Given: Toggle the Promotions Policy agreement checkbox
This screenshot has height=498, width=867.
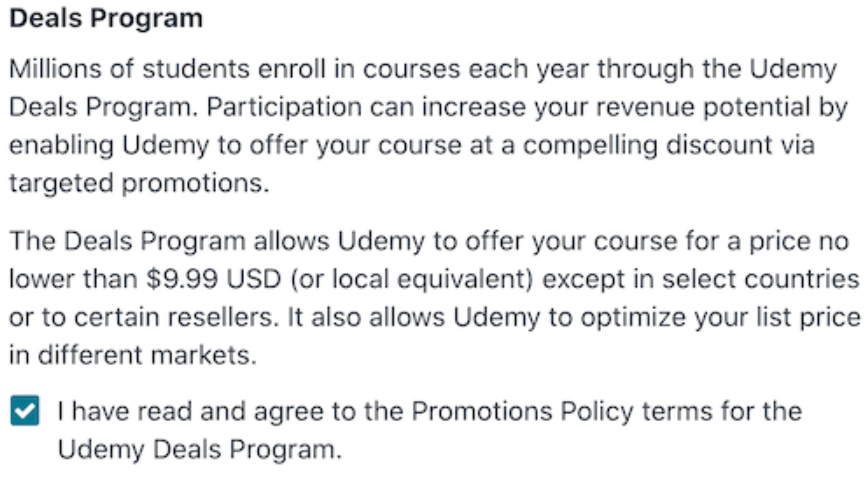Looking at the screenshot, I should click(27, 411).
